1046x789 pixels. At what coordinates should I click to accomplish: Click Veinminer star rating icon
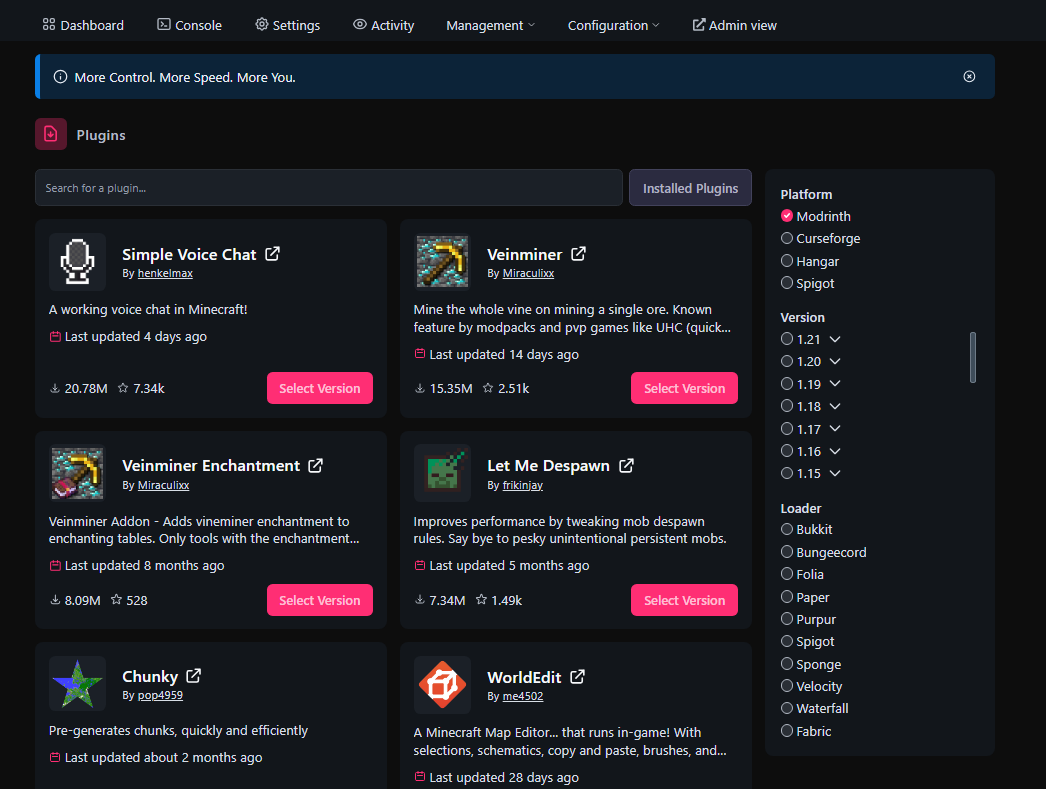(488, 388)
